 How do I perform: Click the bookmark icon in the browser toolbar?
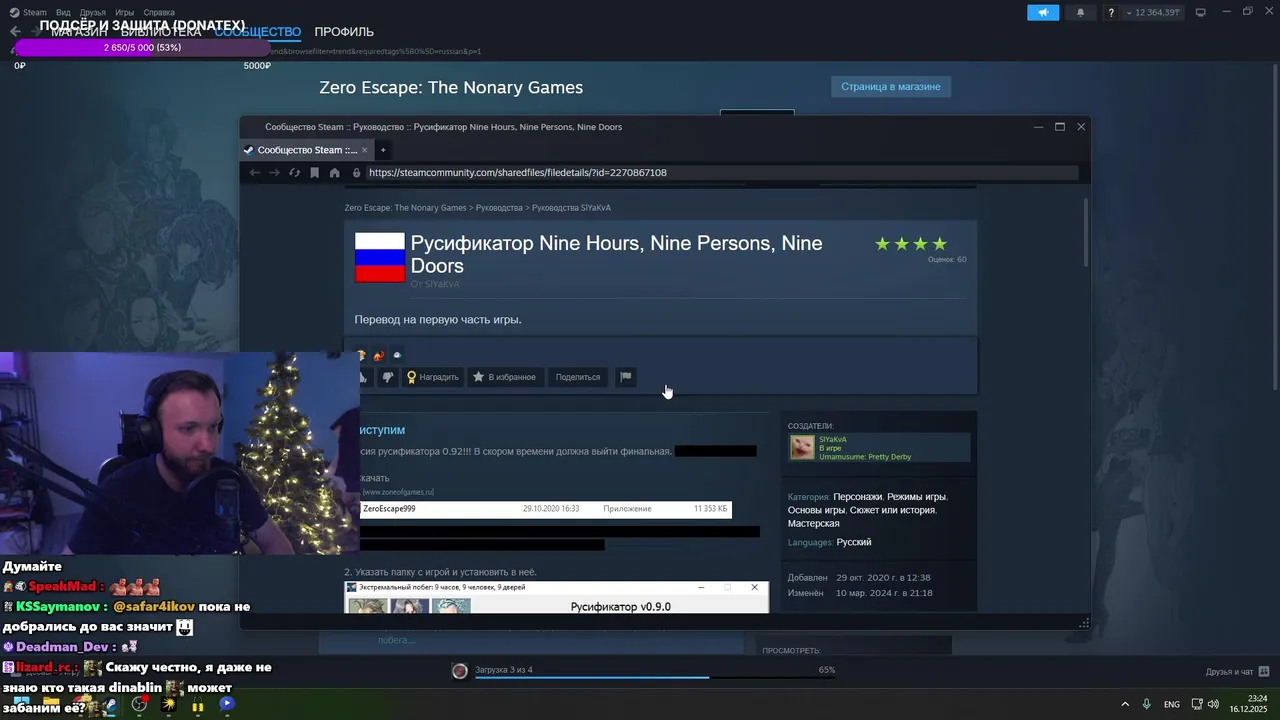click(314, 173)
